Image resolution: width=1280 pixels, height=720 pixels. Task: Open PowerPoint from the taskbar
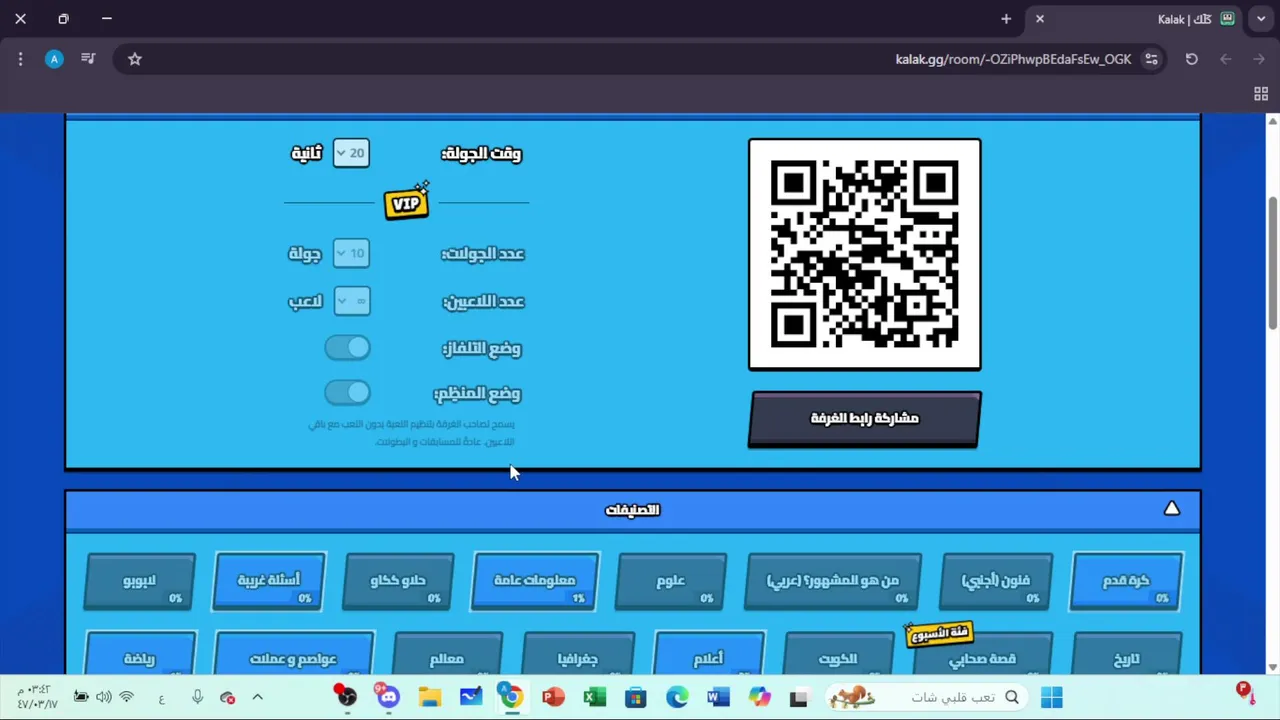[x=553, y=697]
